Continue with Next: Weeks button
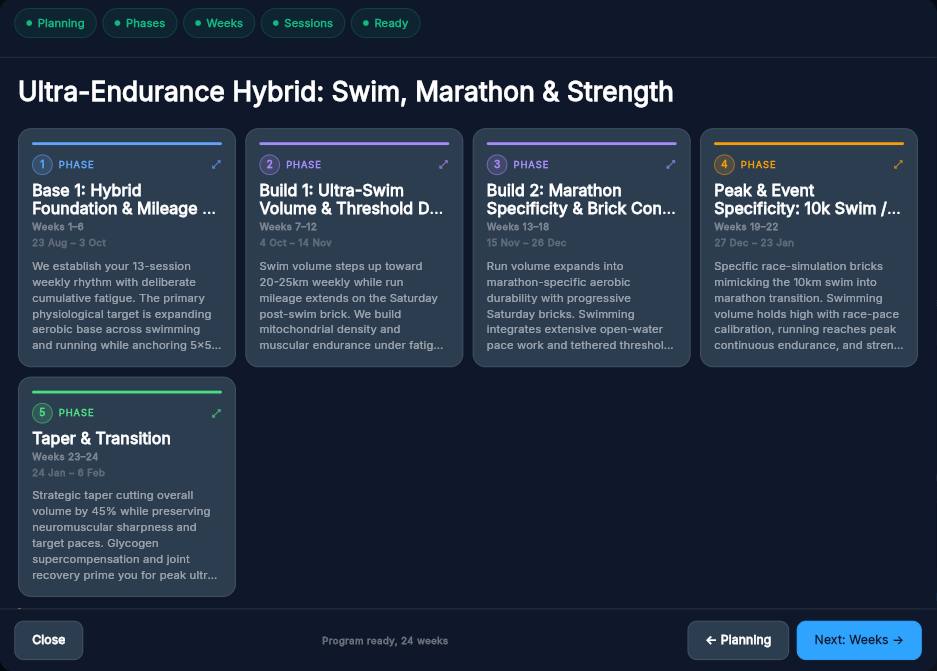The image size is (937, 671). [x=859, y=640]
